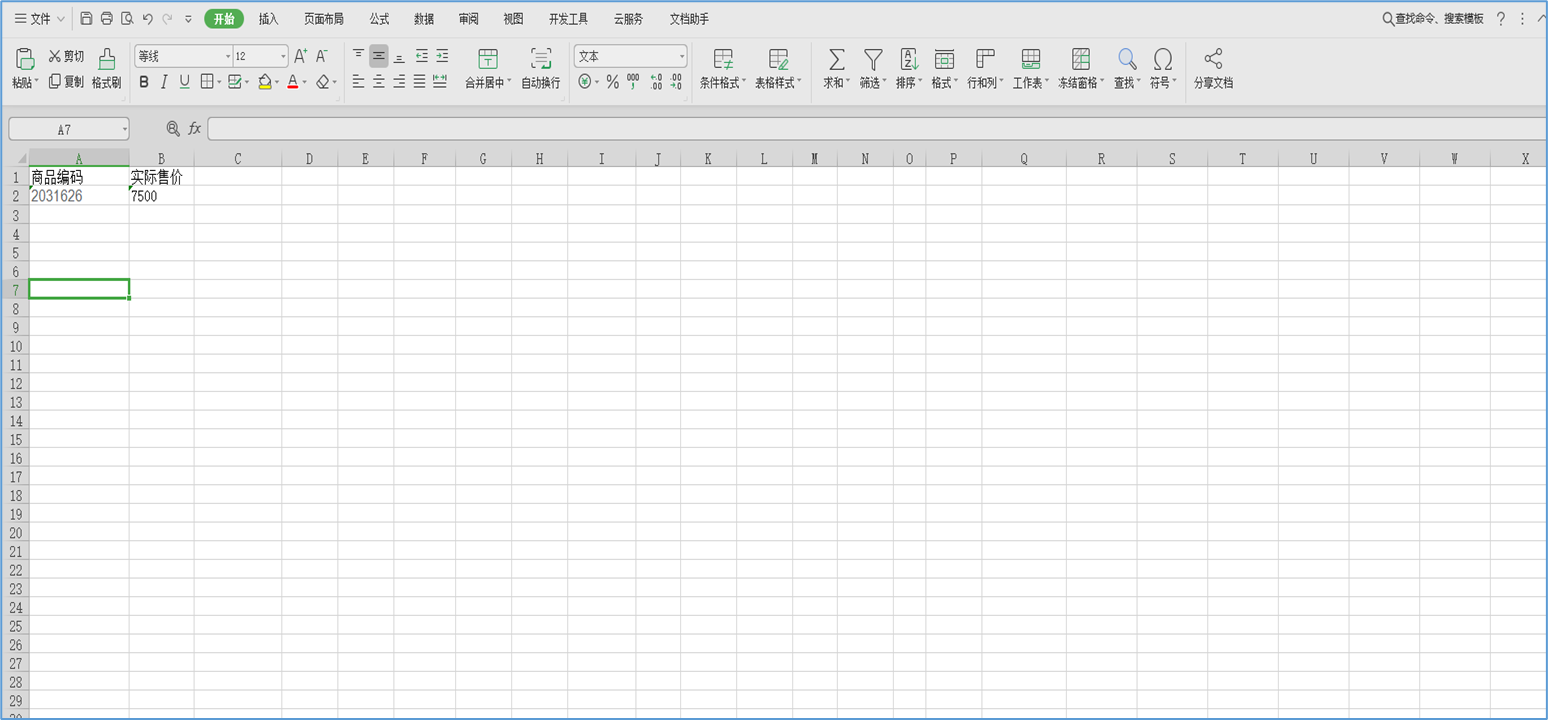Toggle italic formatting
Screen dimensions: 1548x720
164,82
